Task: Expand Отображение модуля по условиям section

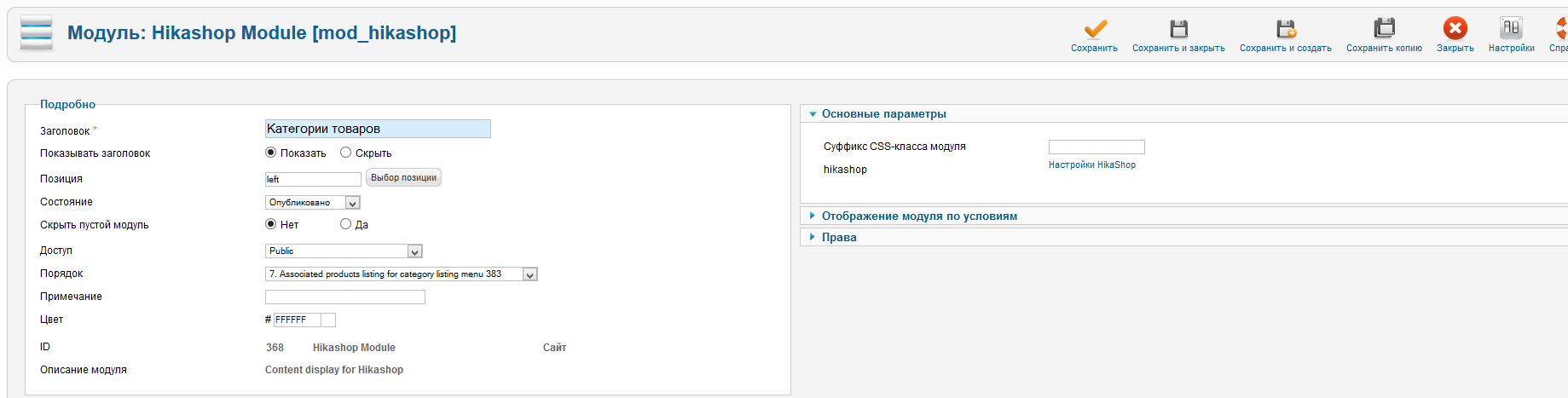Action: coord(919,216)
